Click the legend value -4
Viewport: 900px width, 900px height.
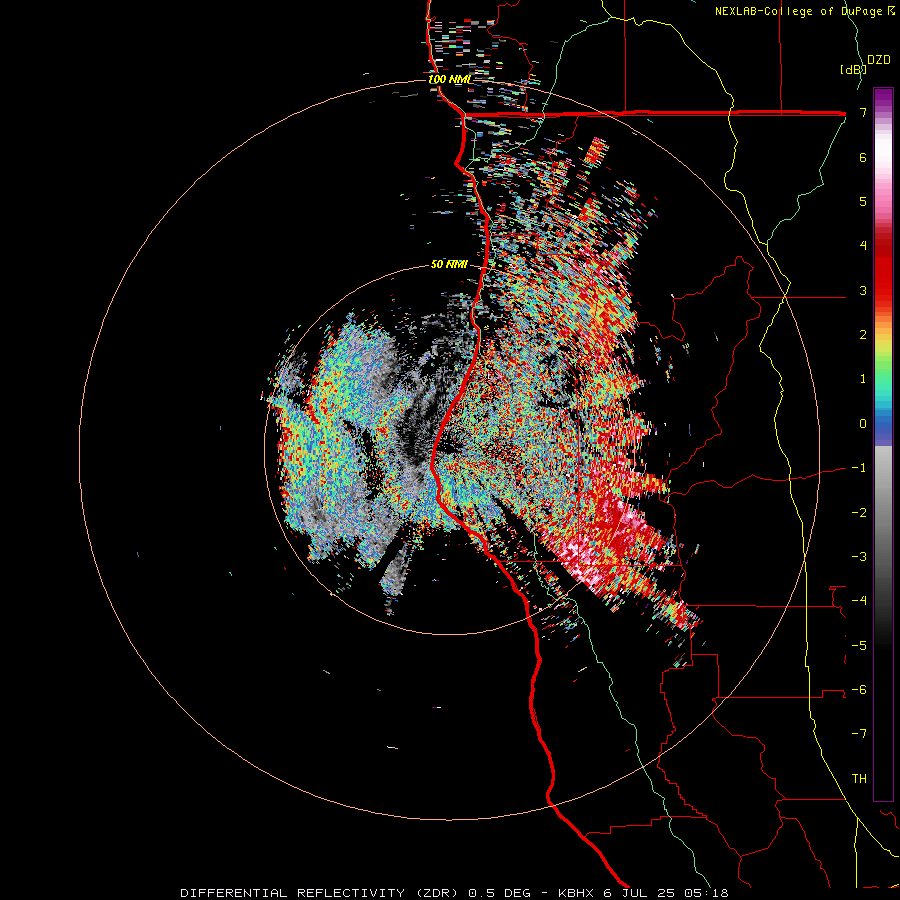[x=859, y=601]
